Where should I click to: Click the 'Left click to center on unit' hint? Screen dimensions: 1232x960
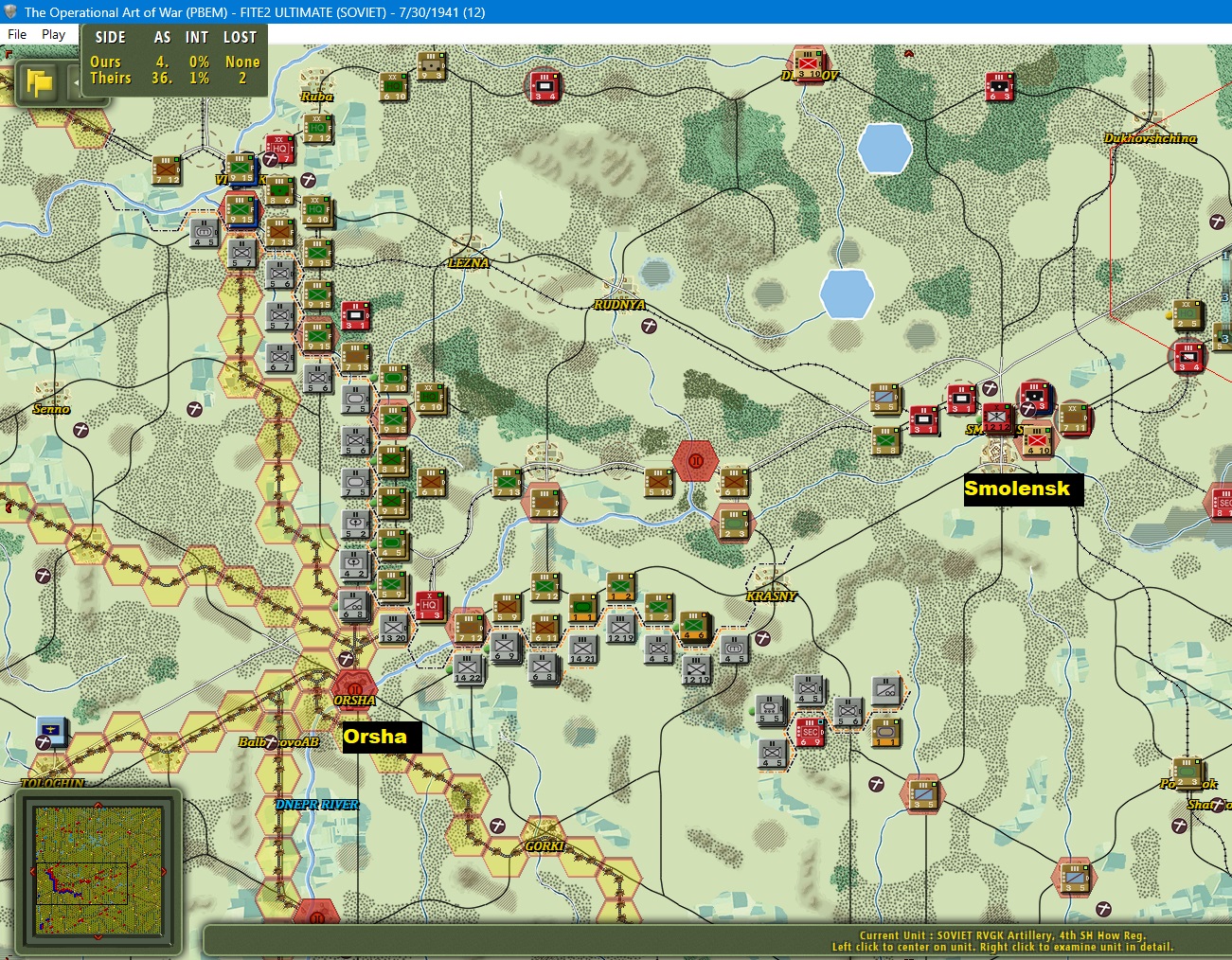pyautogui.click(x=1003, y=947)
